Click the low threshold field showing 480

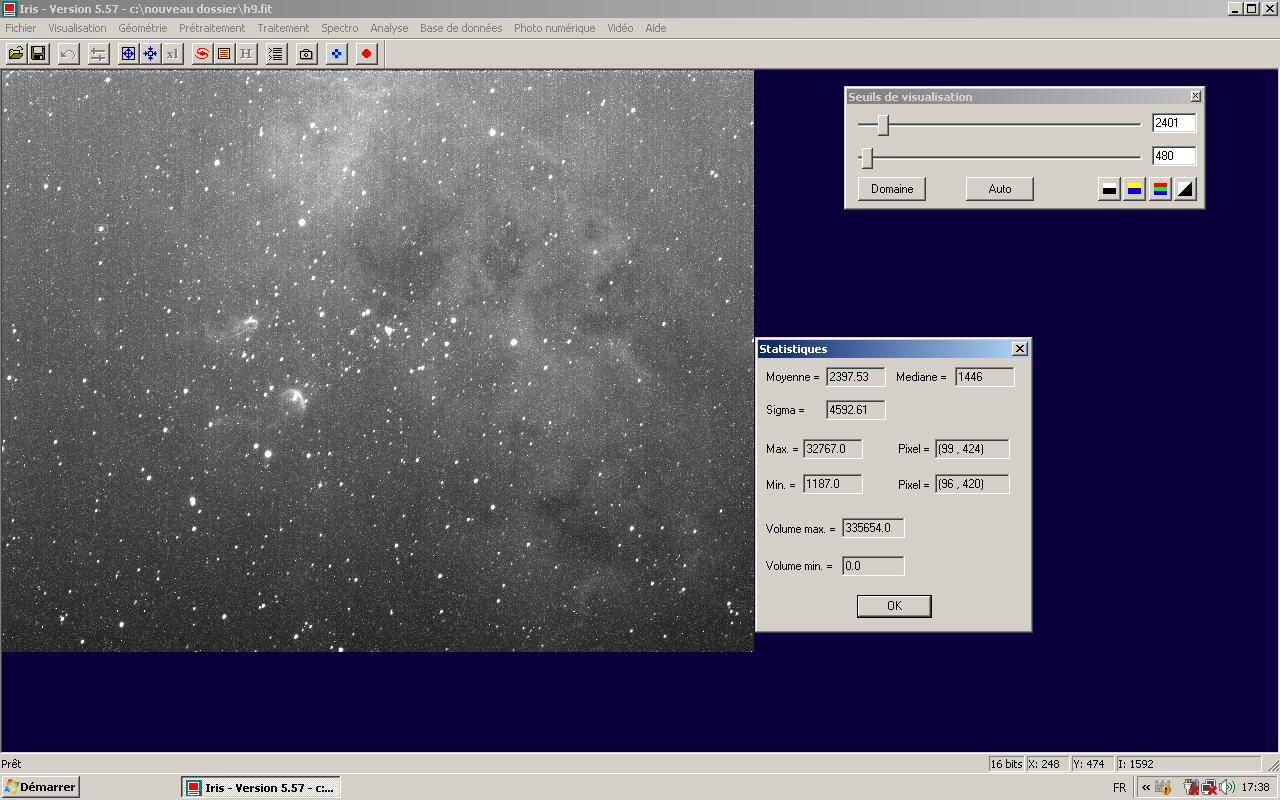1173,156
